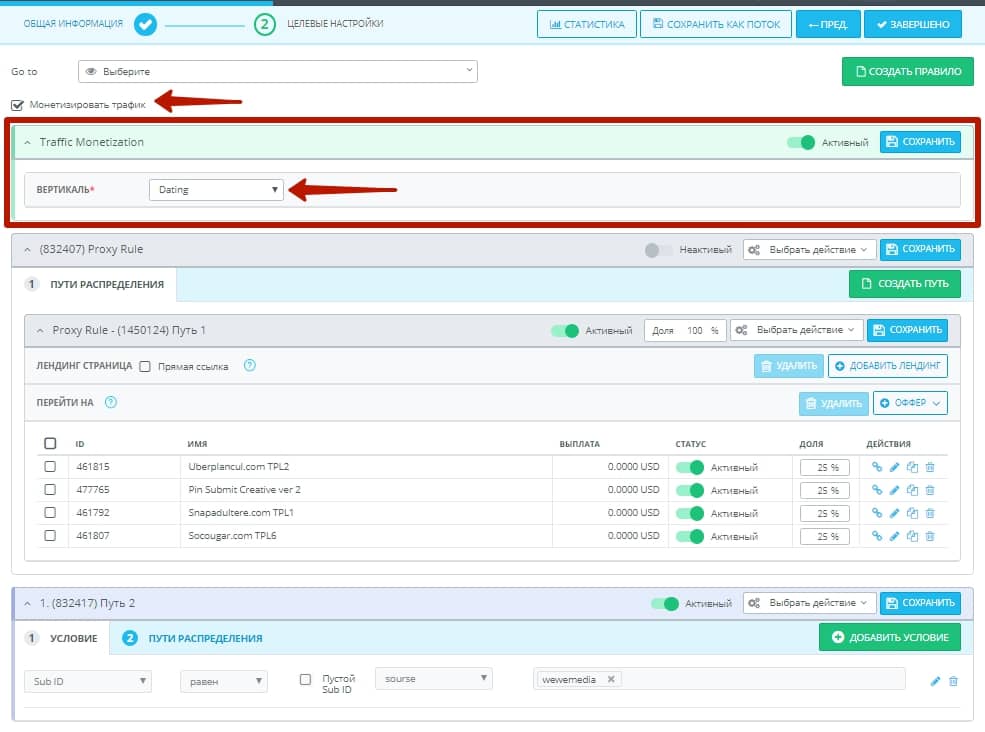Image resolution: width=985 pixels, height=732 pixels.
Task: Select all offers header checkbox
Action: 50,444
